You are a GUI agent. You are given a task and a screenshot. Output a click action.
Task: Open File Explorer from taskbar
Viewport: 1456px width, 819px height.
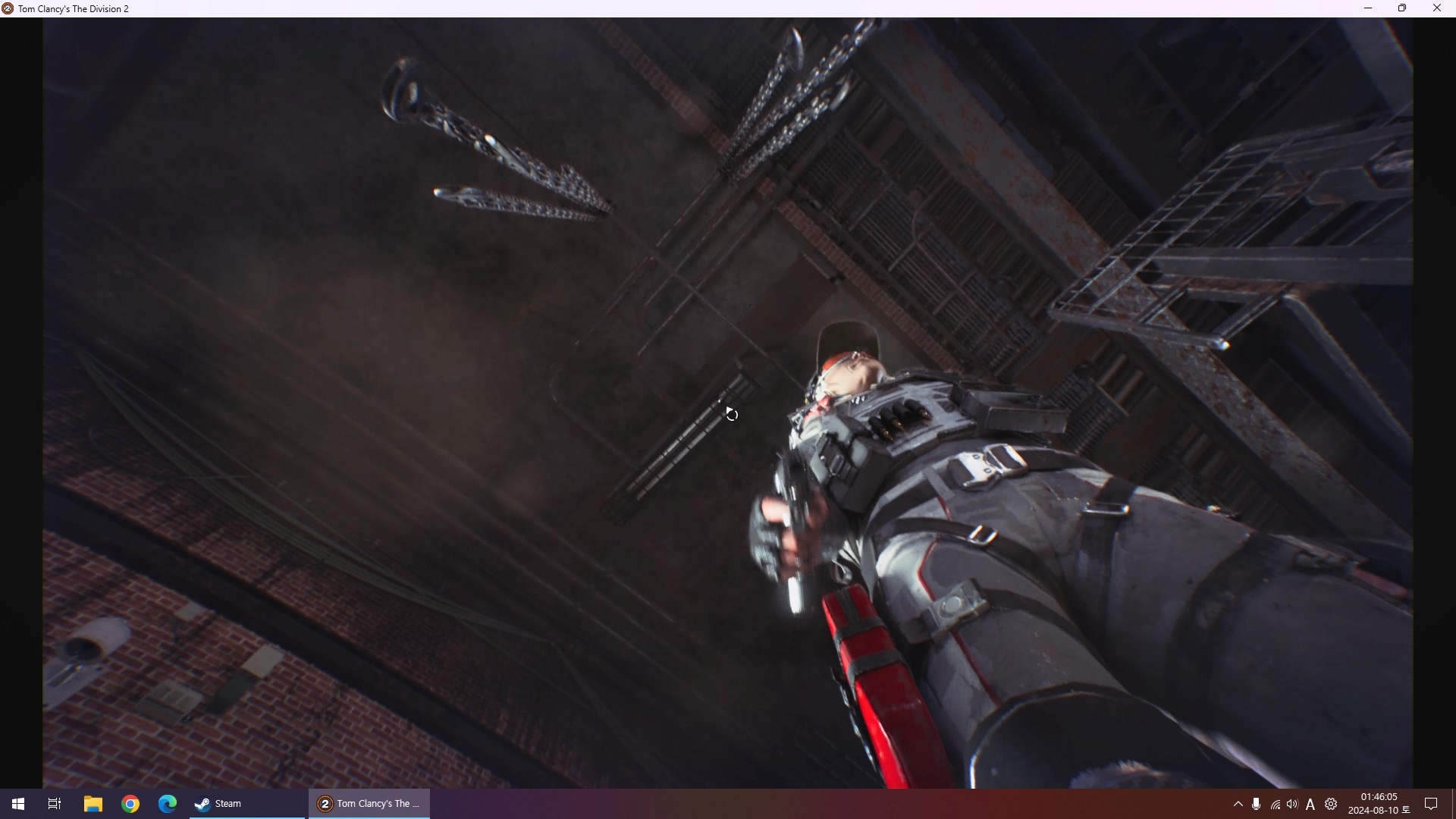pyautogui.click(x=93, y=804)
